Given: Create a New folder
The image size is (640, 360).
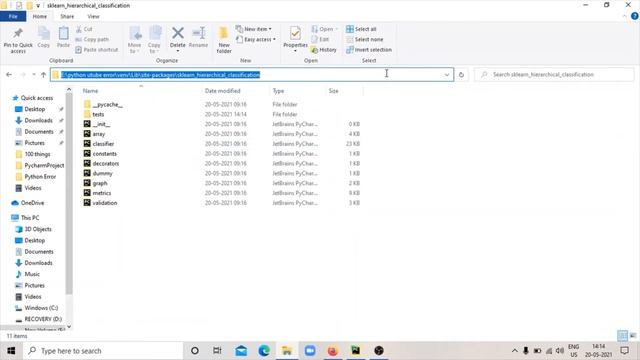Looking at the screenshot, I should (224, 40).
